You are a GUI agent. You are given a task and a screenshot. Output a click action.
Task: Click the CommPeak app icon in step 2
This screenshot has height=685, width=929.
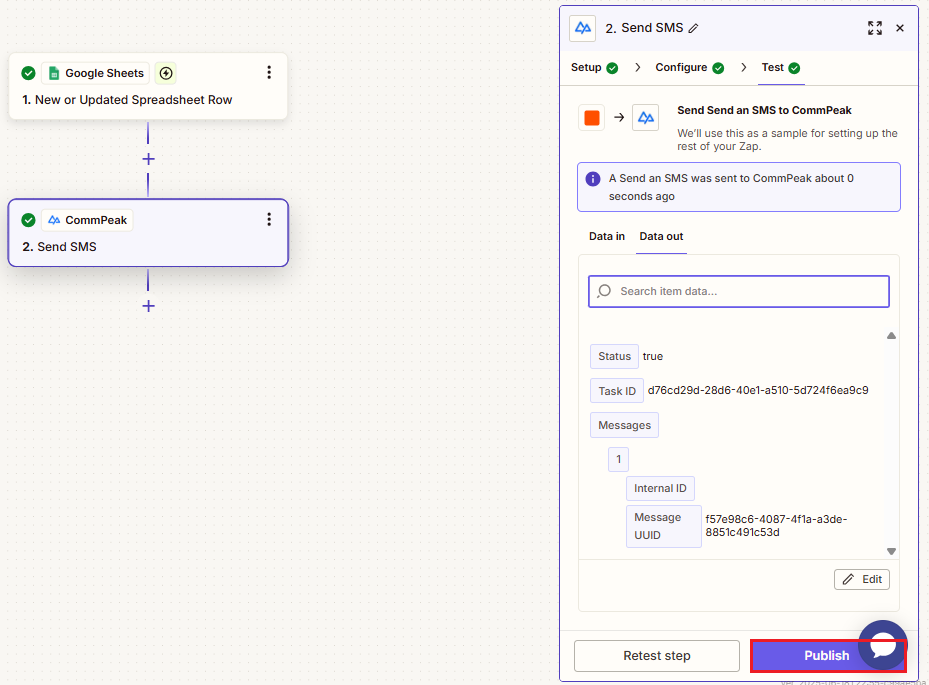(54, 220)
